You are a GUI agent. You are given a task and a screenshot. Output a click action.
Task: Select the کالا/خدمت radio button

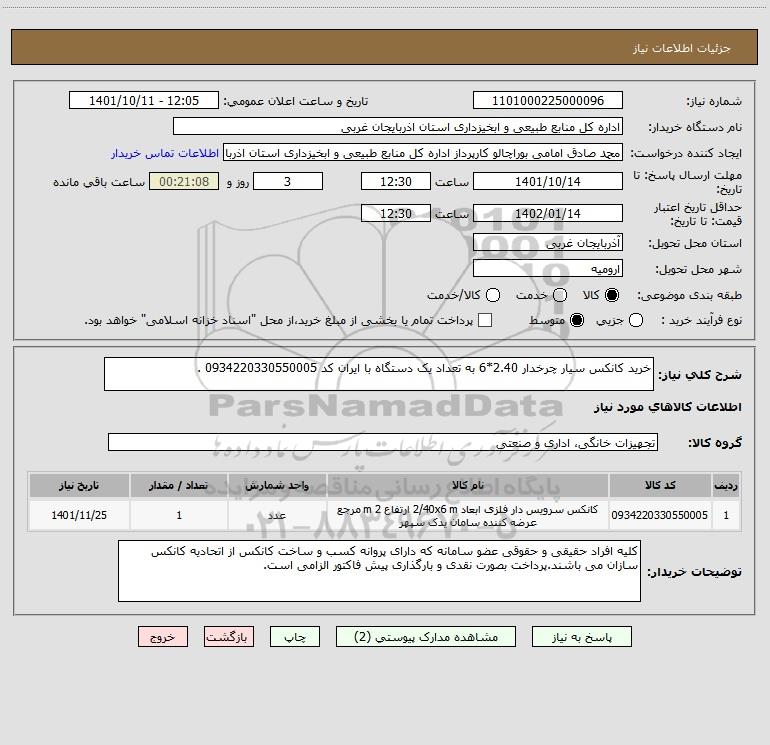[x=493, y=295]
